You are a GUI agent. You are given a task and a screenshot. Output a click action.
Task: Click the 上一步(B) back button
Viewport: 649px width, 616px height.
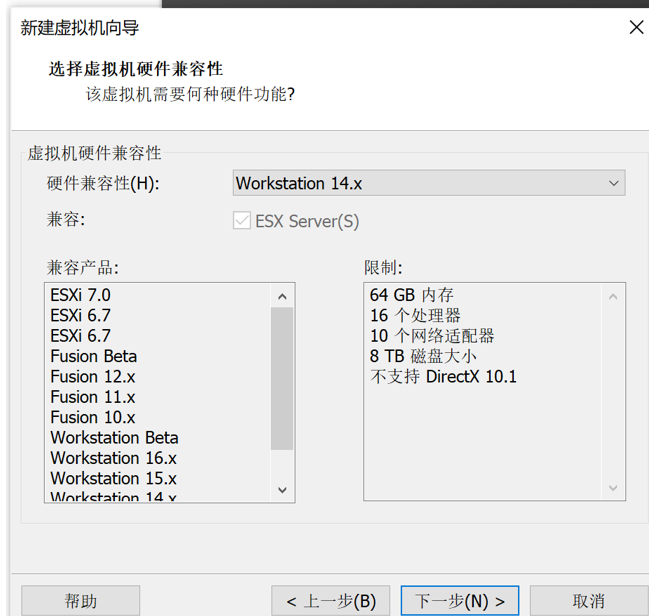pos(330,601)
